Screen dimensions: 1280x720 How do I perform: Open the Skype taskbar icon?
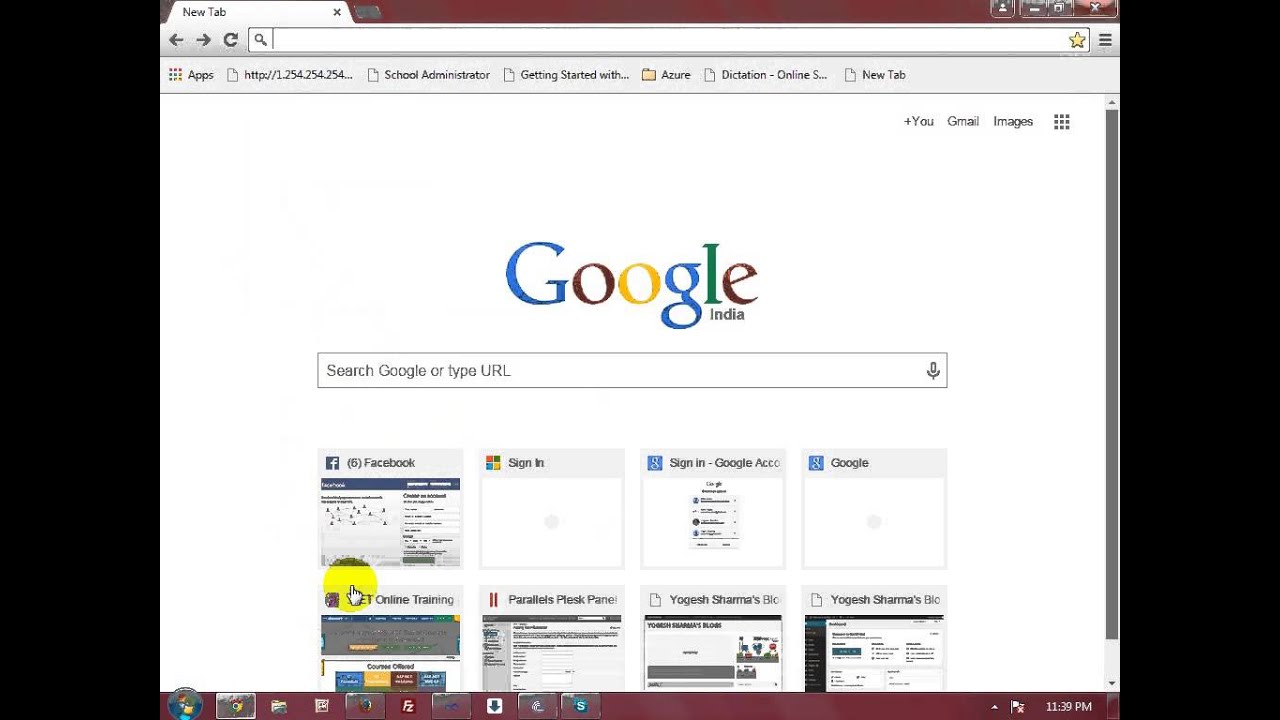click(x=580, y=706)
